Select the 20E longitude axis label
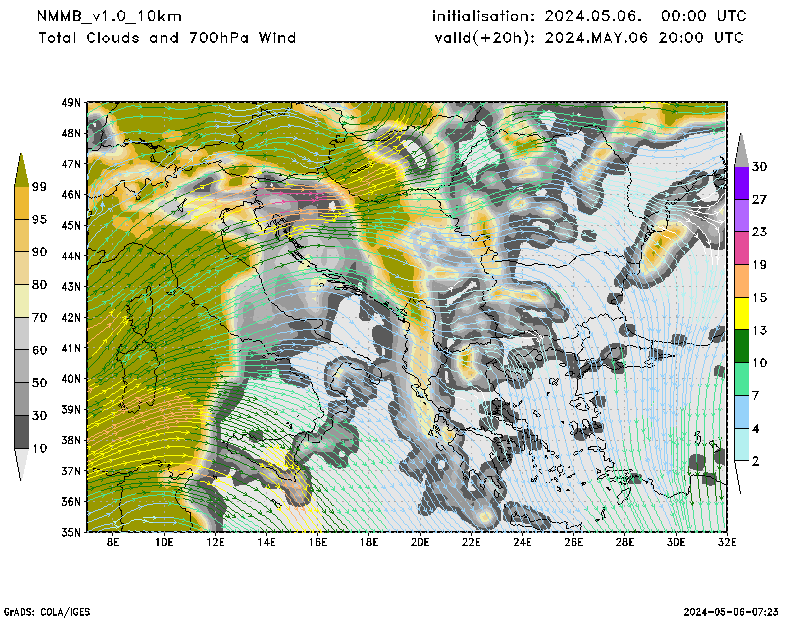The image size is (800, 618). pos(420,542)
